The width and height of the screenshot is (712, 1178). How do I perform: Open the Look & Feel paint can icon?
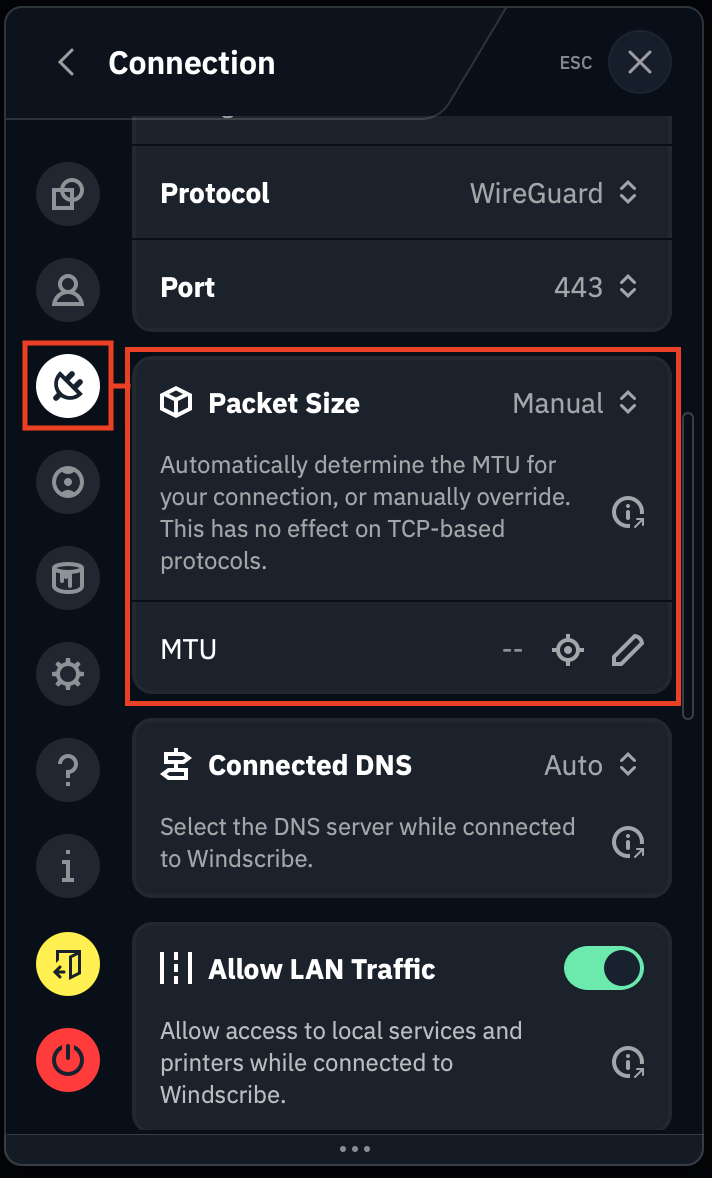[67, 578]
